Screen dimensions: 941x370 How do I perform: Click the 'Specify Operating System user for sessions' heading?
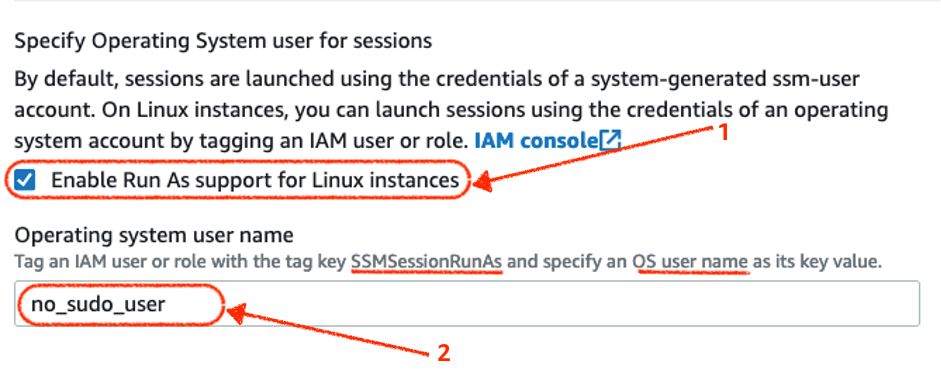[x=223, y=41]
